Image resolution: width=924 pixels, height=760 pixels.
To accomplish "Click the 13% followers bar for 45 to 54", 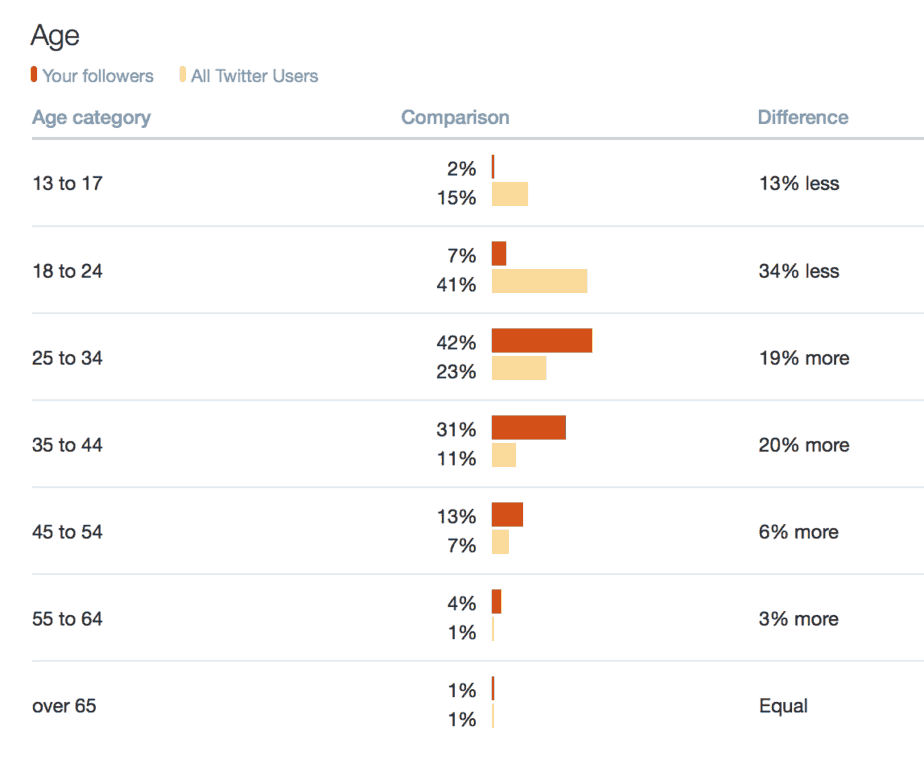I will 507,514.
